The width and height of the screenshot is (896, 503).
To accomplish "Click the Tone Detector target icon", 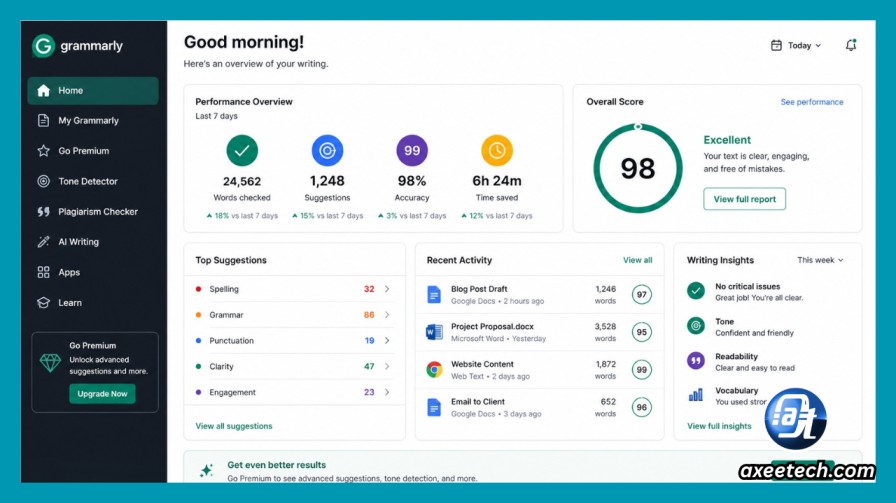I will click(43, 181).
